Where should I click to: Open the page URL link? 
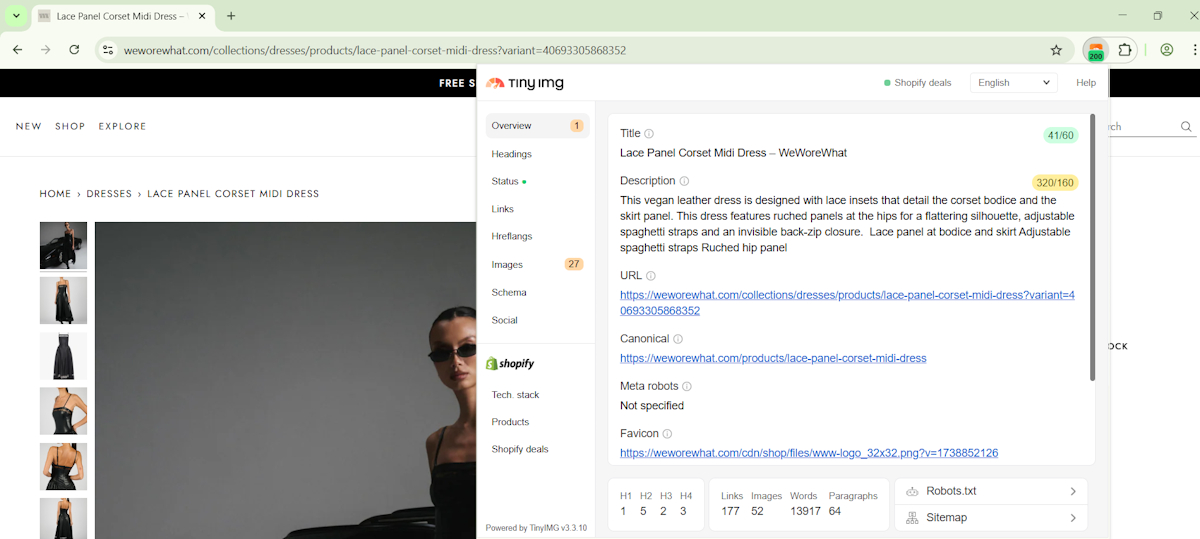[x=847, y=303]
